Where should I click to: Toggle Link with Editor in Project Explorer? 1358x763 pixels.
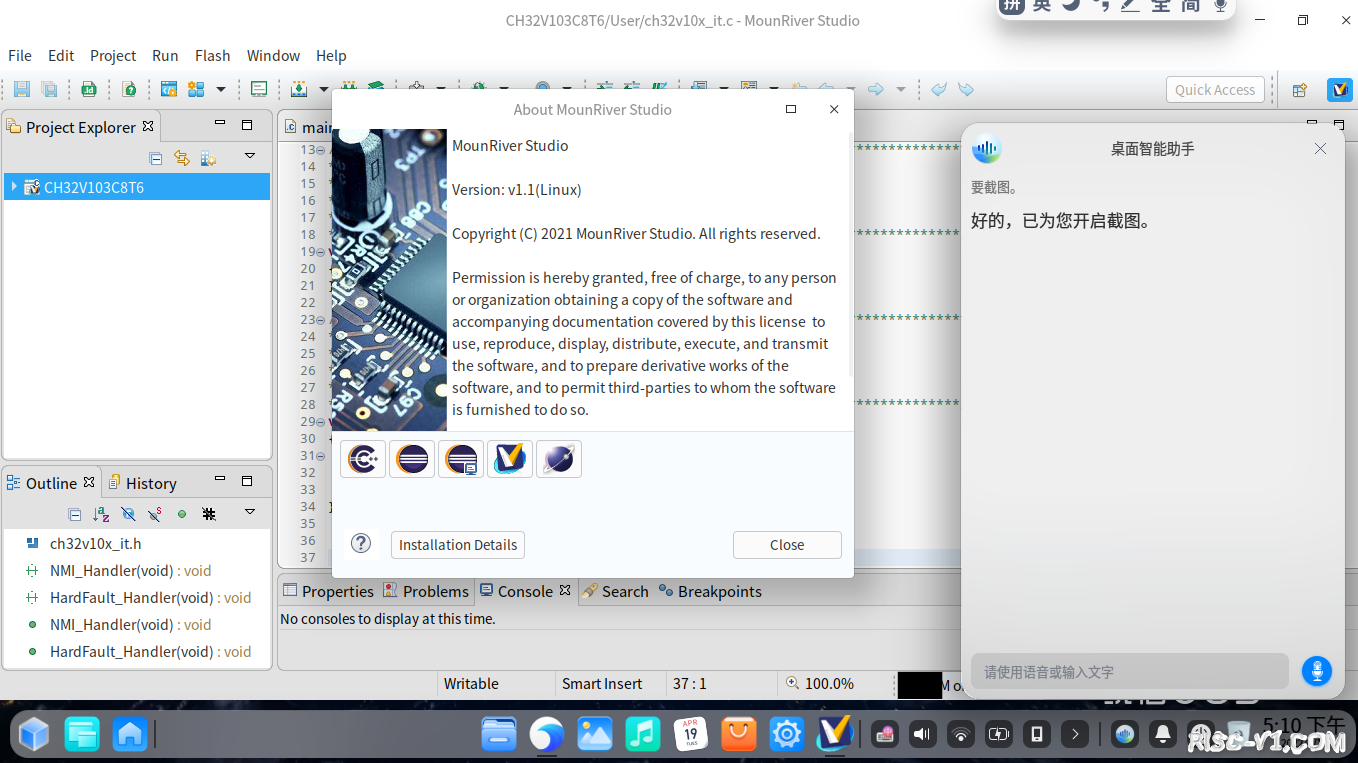pos(181,158)
